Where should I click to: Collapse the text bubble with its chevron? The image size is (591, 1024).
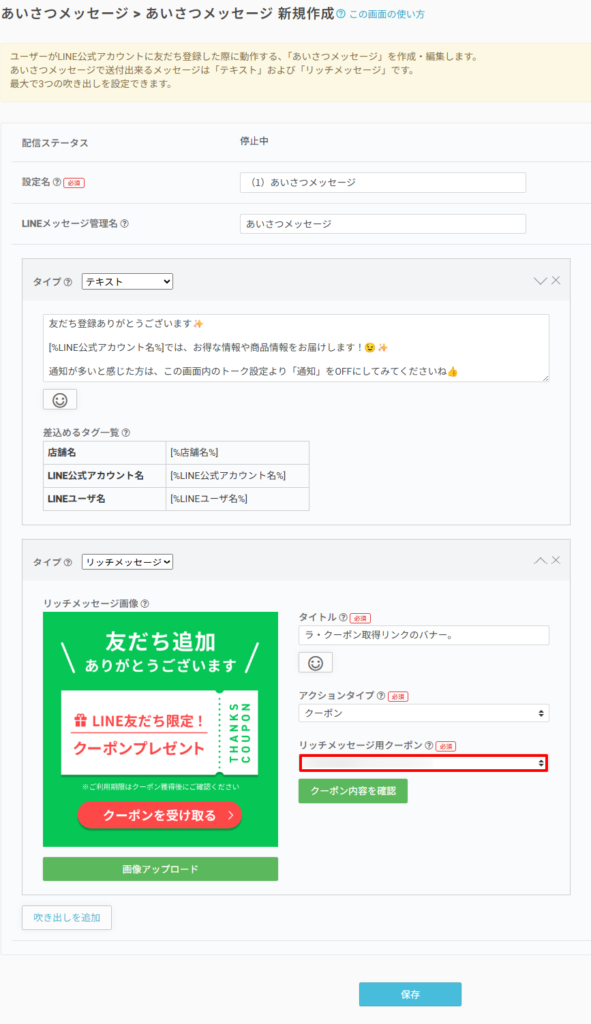(540, 281)
